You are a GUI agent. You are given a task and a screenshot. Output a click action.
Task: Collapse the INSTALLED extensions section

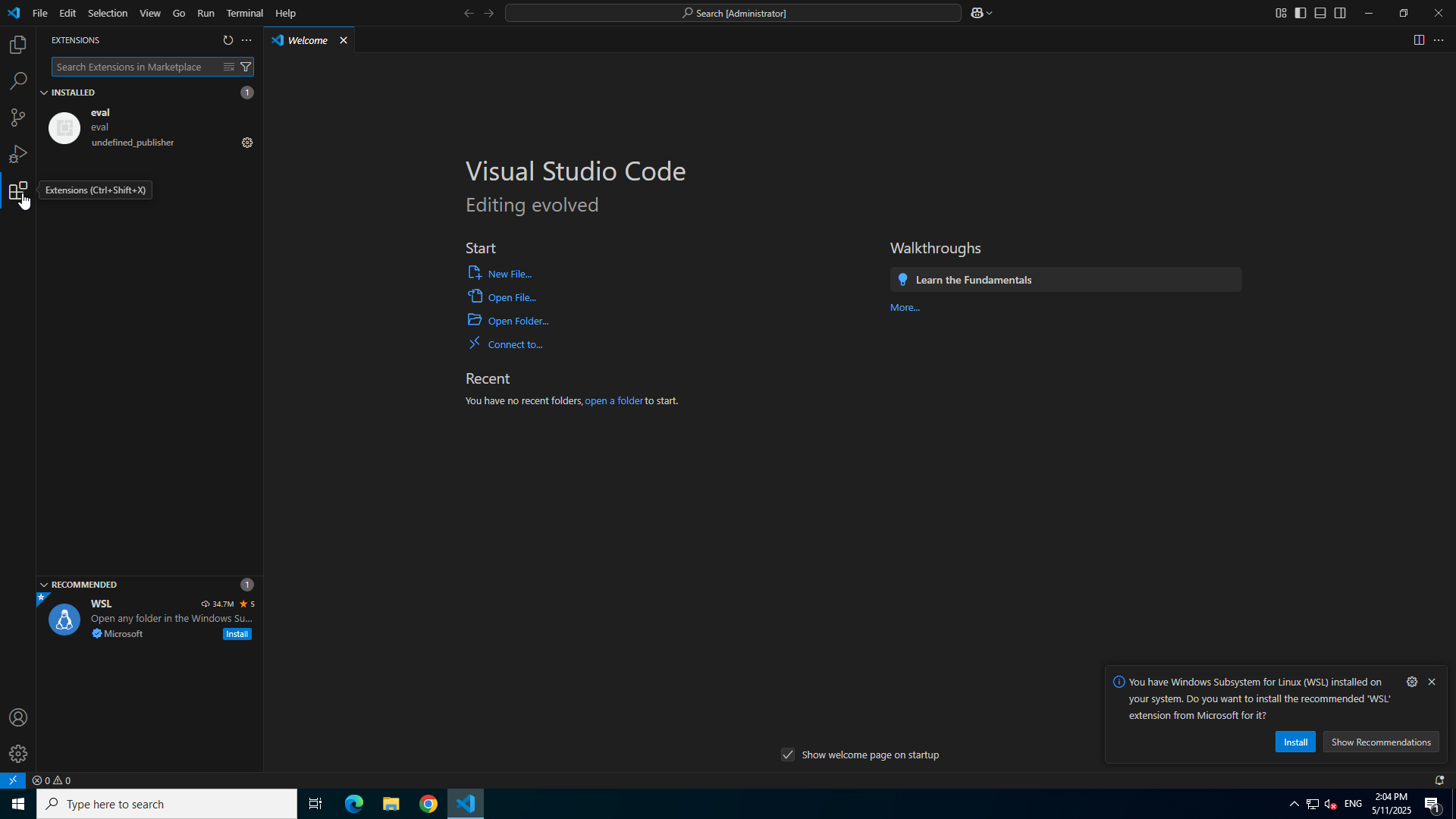44,93
